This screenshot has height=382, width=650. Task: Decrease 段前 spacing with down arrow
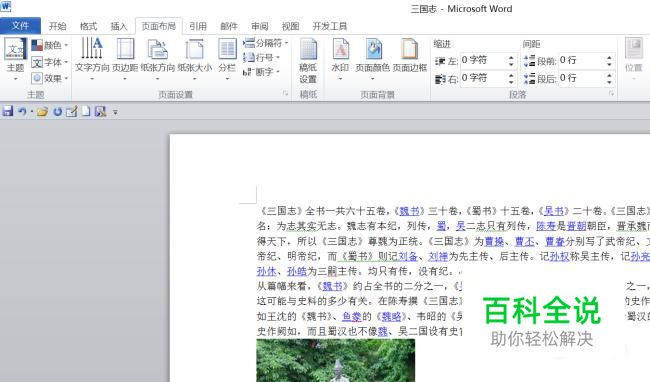coord(609,64)
